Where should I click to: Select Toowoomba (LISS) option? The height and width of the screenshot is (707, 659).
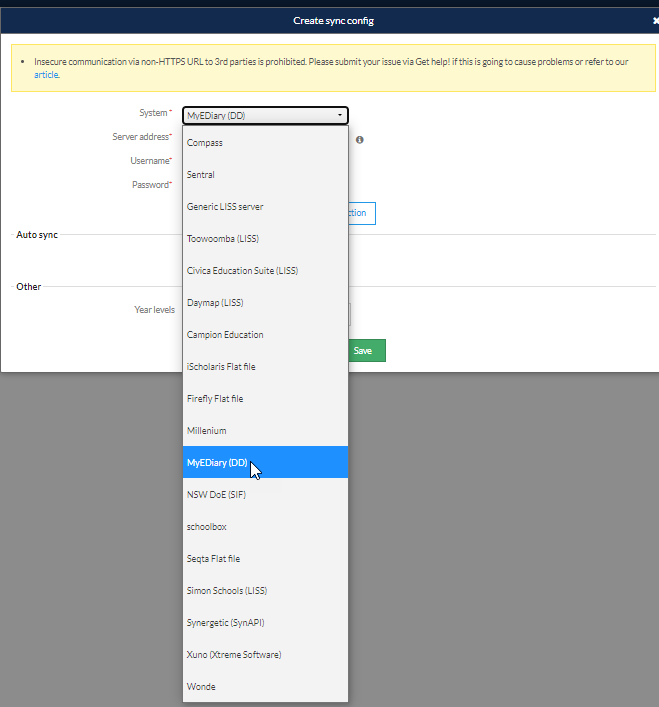[x=265, y=239]
